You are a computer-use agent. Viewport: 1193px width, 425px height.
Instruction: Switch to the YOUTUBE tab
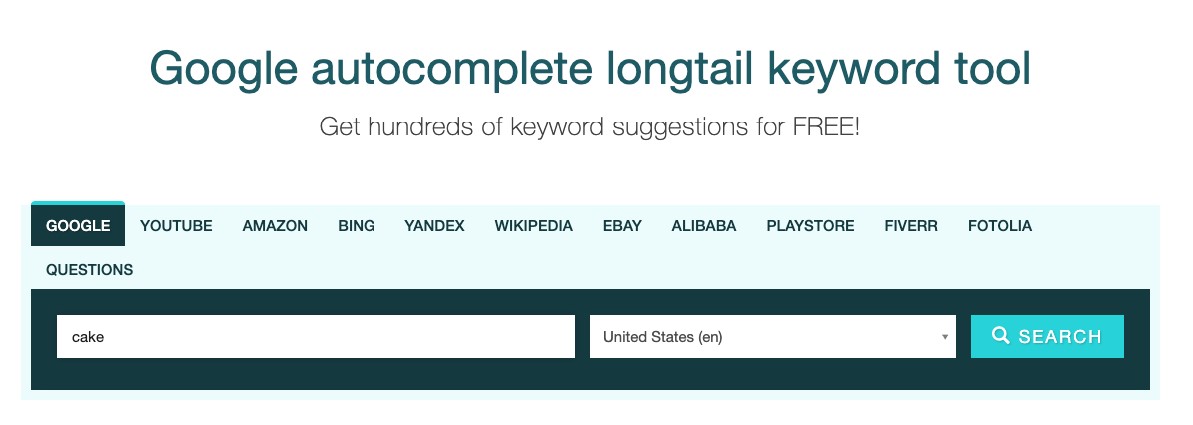pos(176,226)
